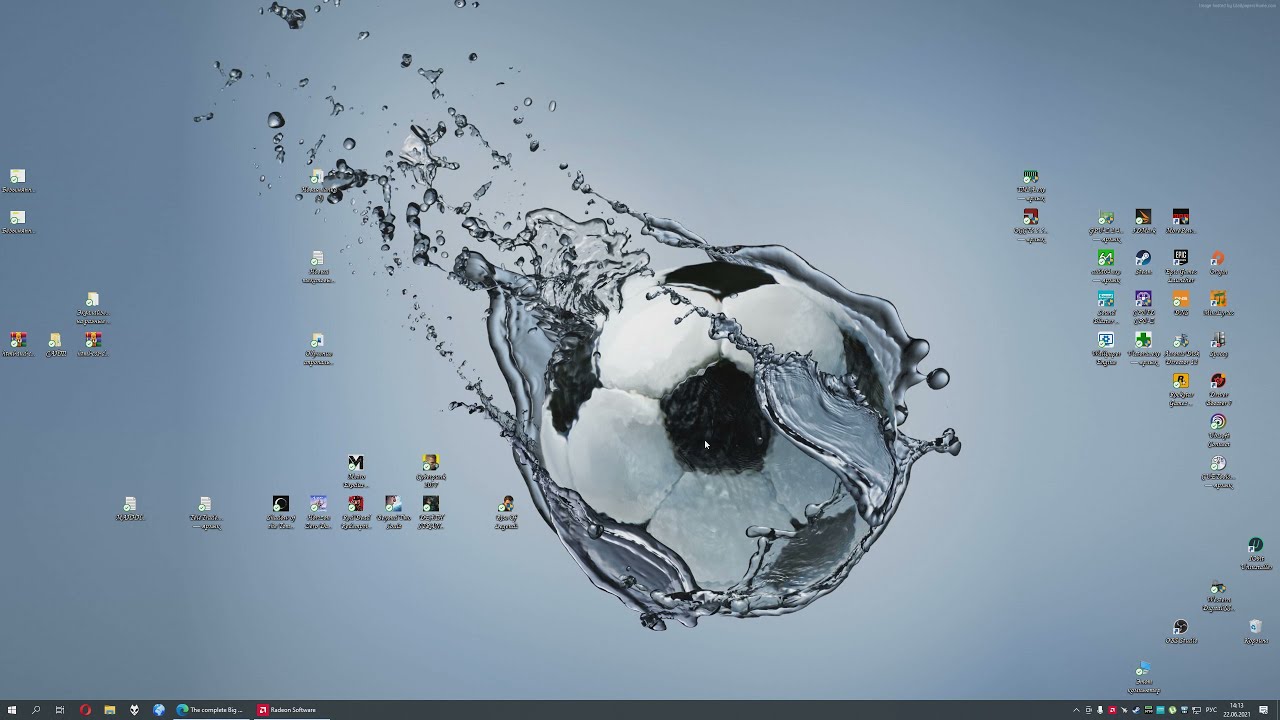
Task: Select the green cross app shortcut
Action: pos(1143,348)
